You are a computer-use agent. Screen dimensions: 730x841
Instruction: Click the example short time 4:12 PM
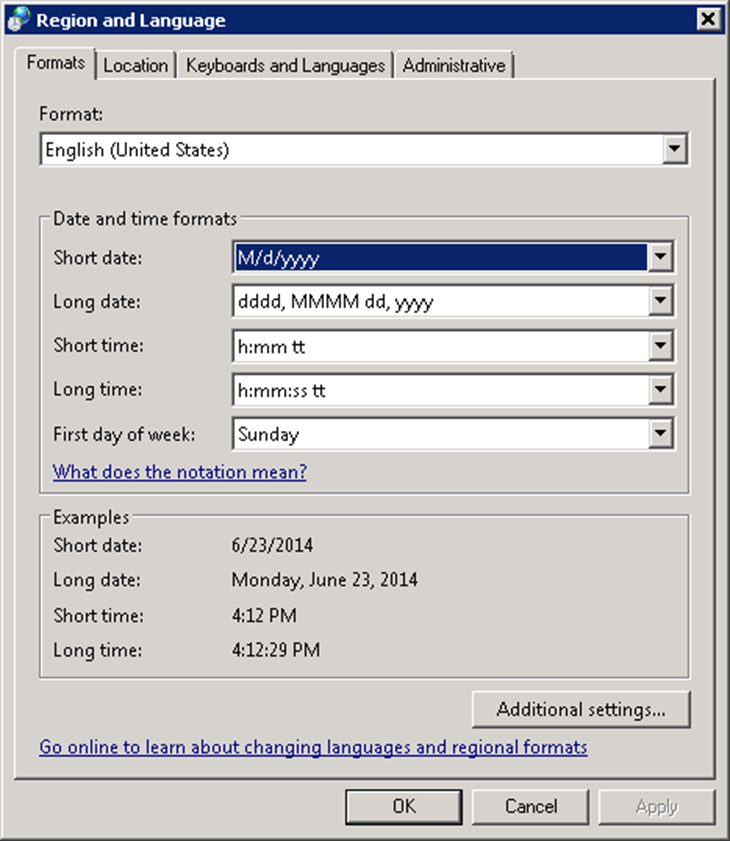264,615
